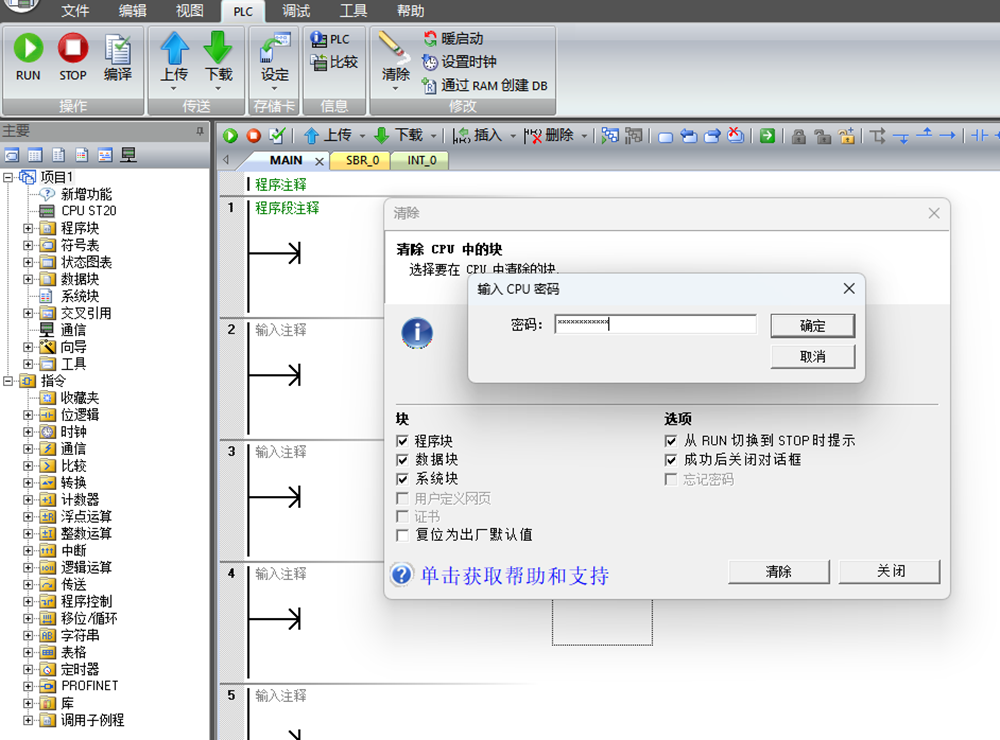1000x740 pixels.
Task: Click the green RUN icon in ribbon
Action: [x=28, y=49]
